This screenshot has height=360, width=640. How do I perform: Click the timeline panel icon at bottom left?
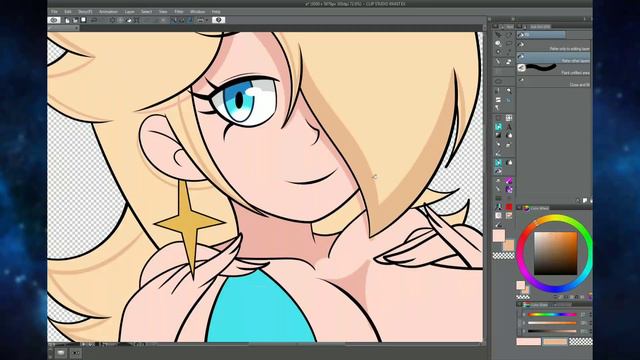61,353
